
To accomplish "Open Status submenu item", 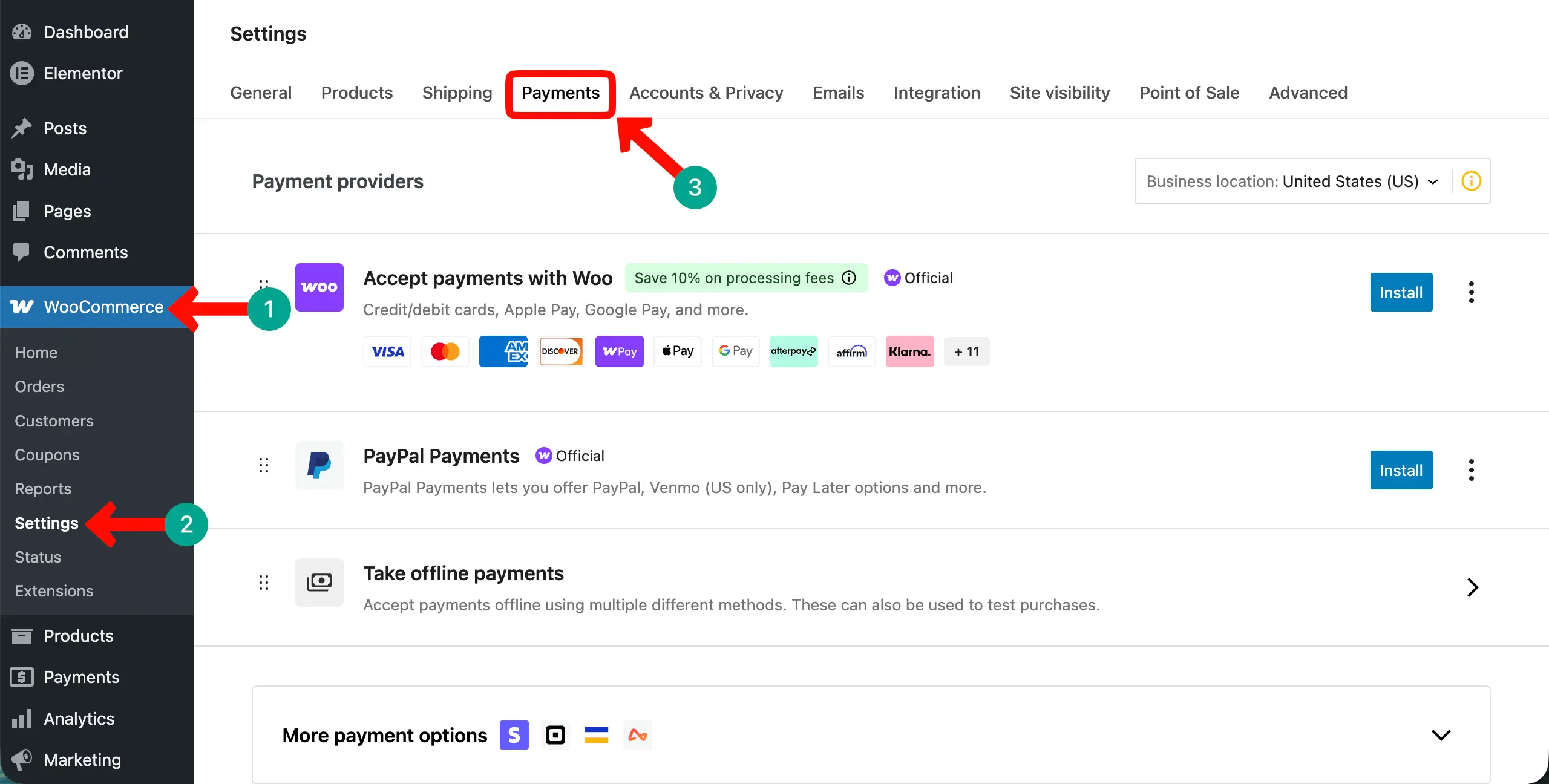I will tap(38, 557).
